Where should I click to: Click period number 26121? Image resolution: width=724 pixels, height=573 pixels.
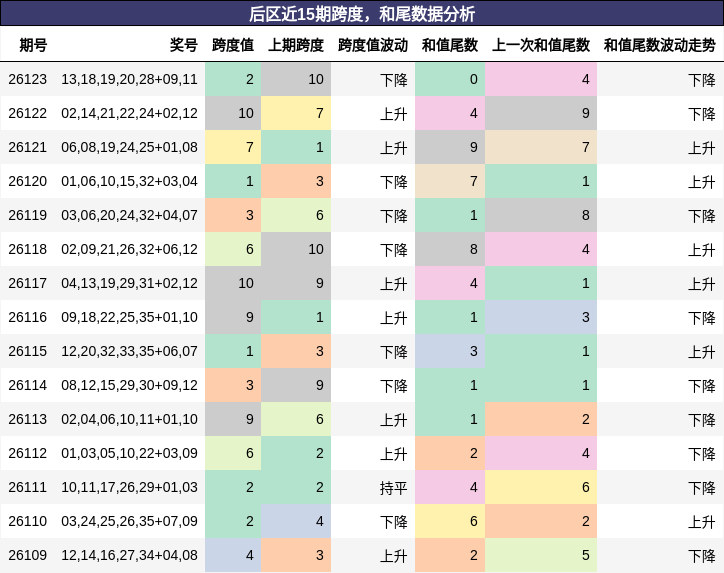(28, 147)
